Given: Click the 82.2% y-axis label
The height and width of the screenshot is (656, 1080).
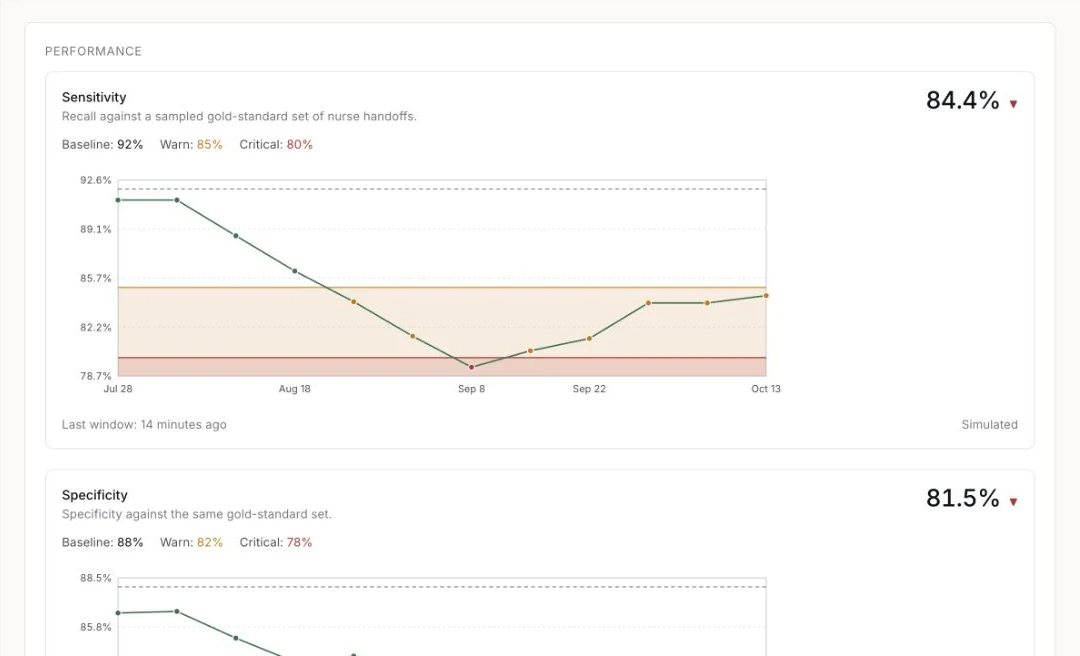Looking at the screenshot, I should (x=96, y=327).
